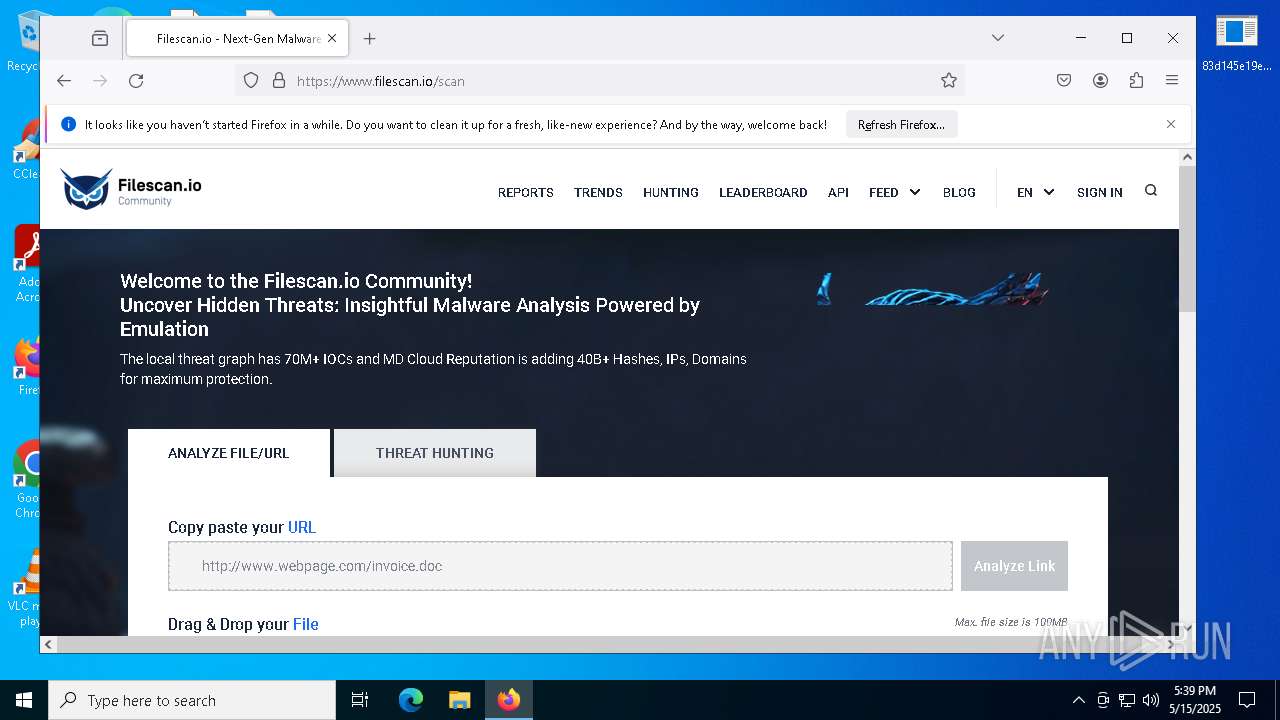Click Firefox taskbar icon

(x=509, y=700)
